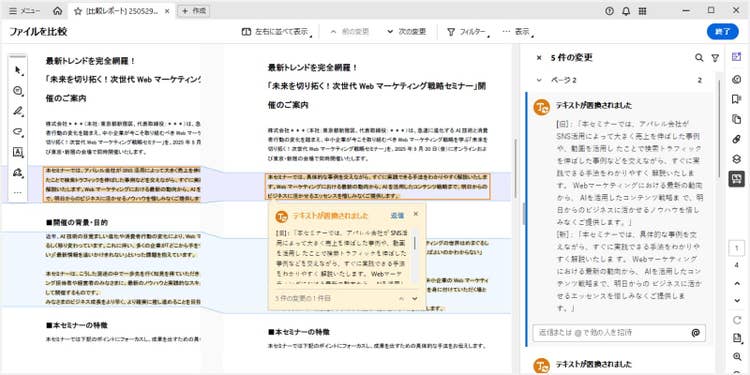
Task: Go to the next page arrow
Action: (737, 301)
